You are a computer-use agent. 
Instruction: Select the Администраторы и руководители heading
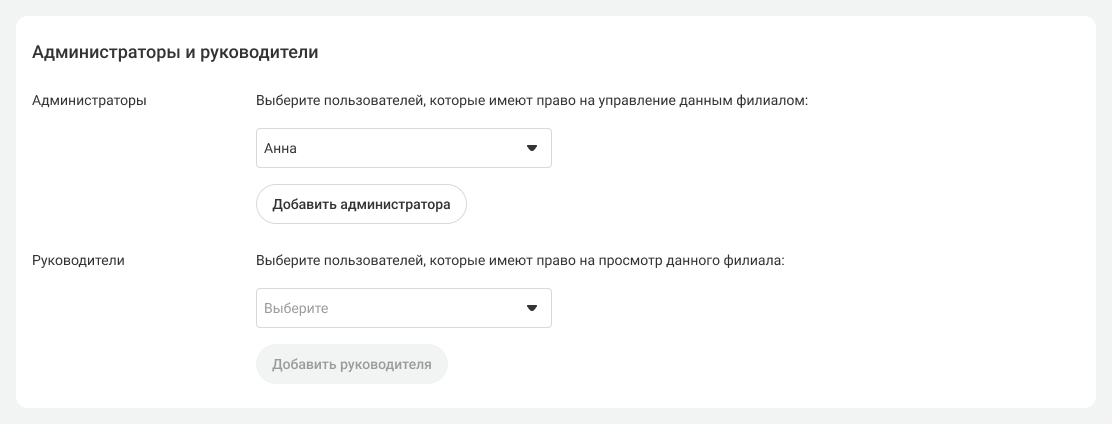tap(175, 53)
